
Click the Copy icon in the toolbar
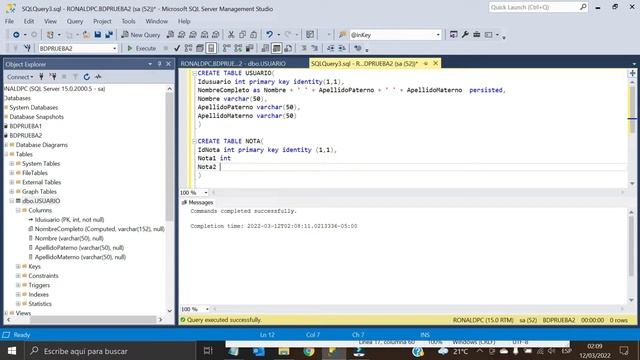point(242,35)
